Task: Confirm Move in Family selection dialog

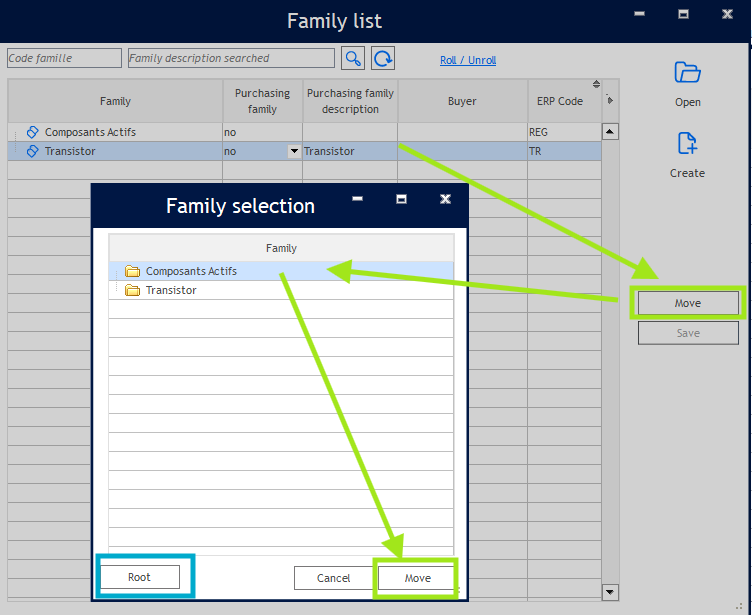Action: [x=417, y=578]
